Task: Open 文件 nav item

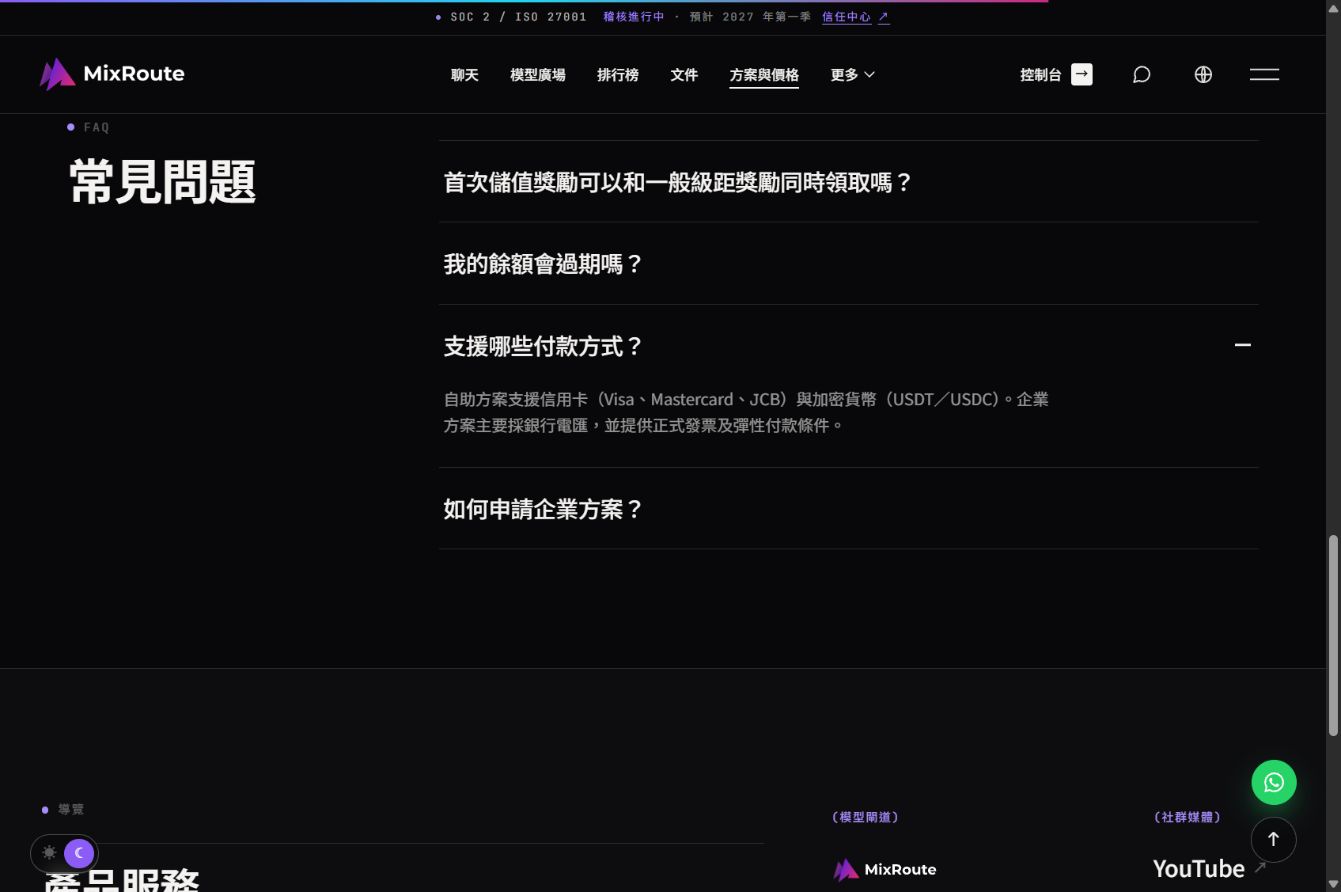Action: [684, 75]
